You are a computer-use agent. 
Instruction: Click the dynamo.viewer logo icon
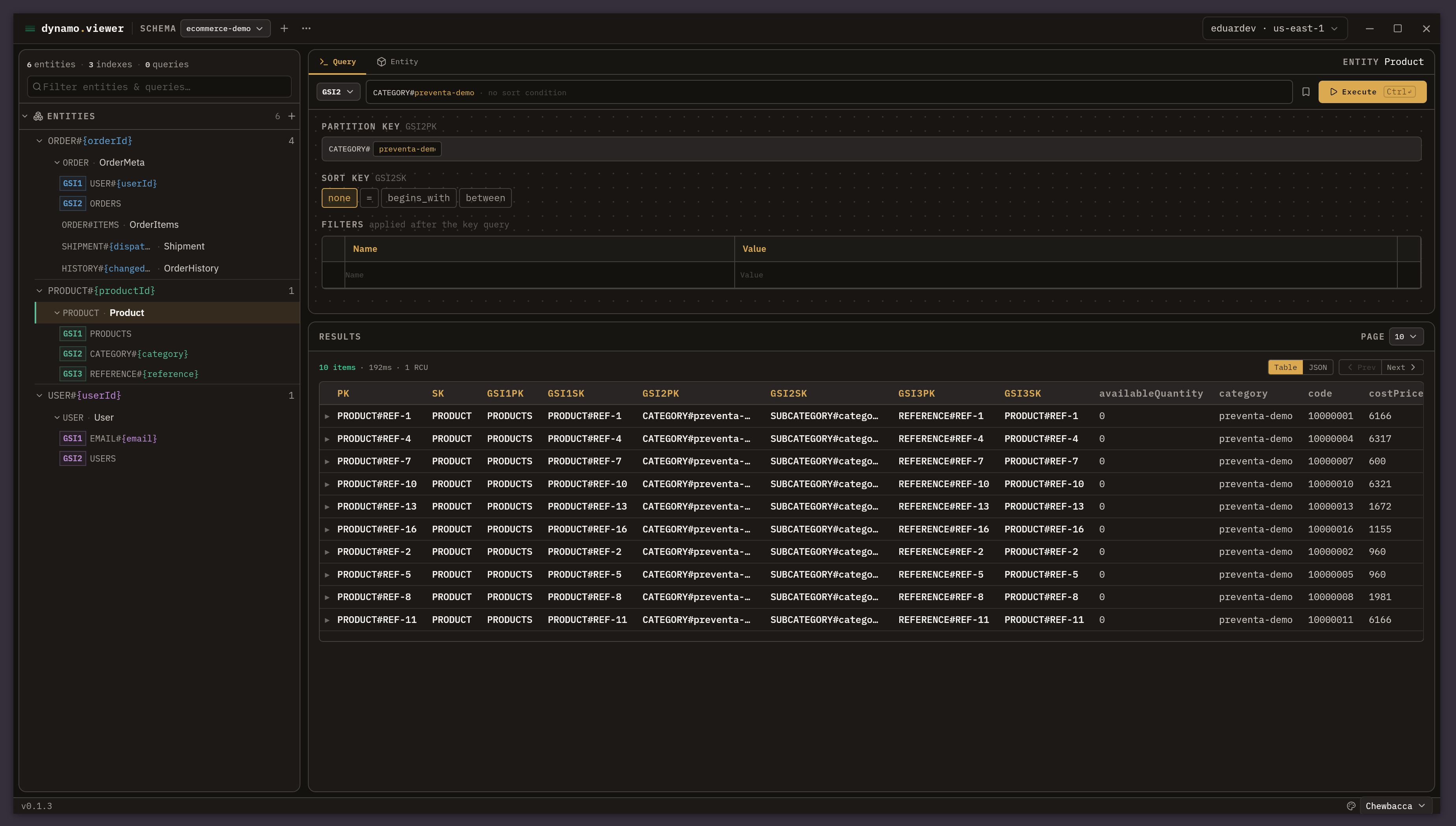(x=30, y=28)
